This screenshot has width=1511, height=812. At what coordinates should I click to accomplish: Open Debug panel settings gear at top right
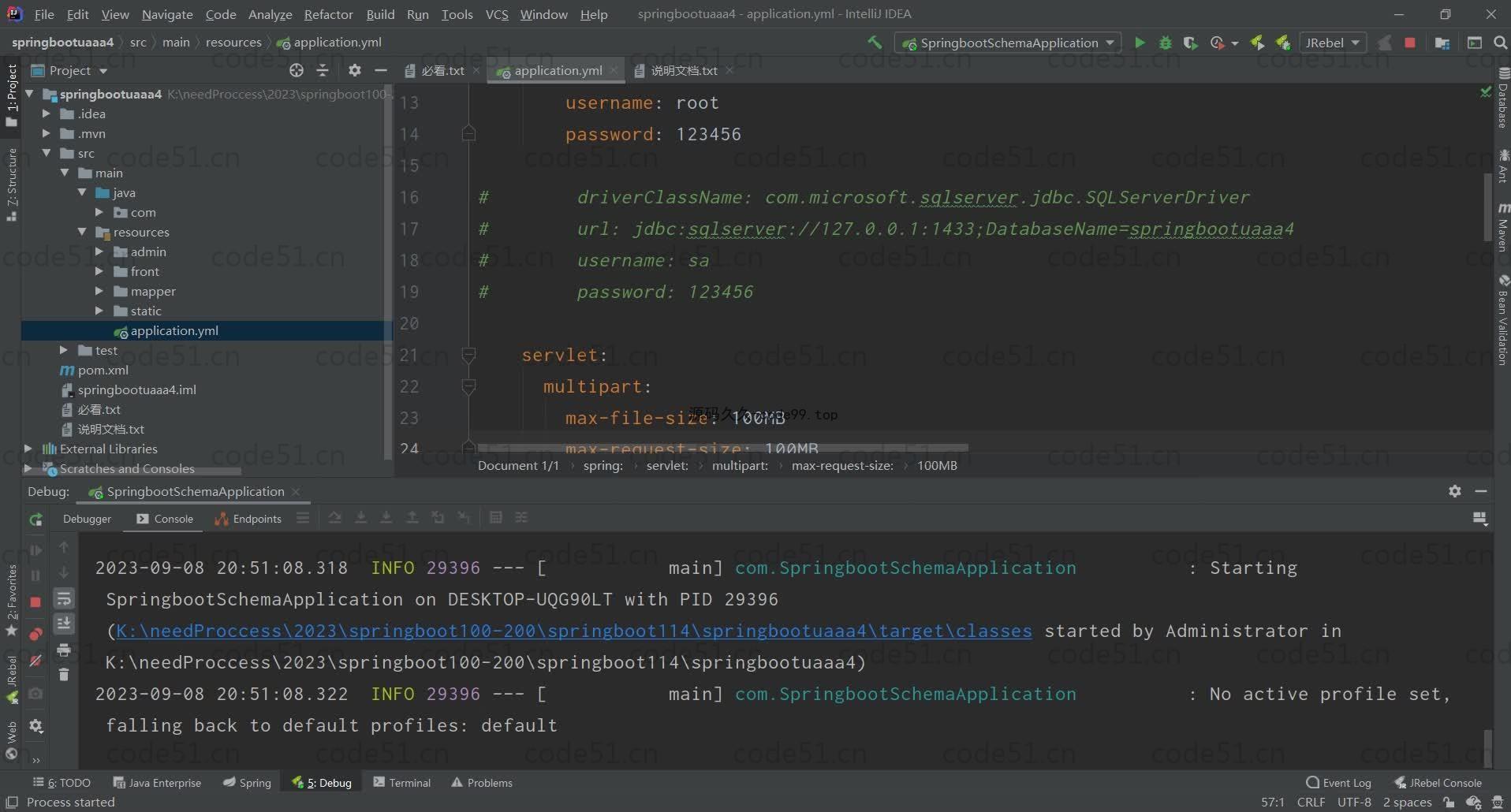pyautogui.click(x=1455, y=490)
